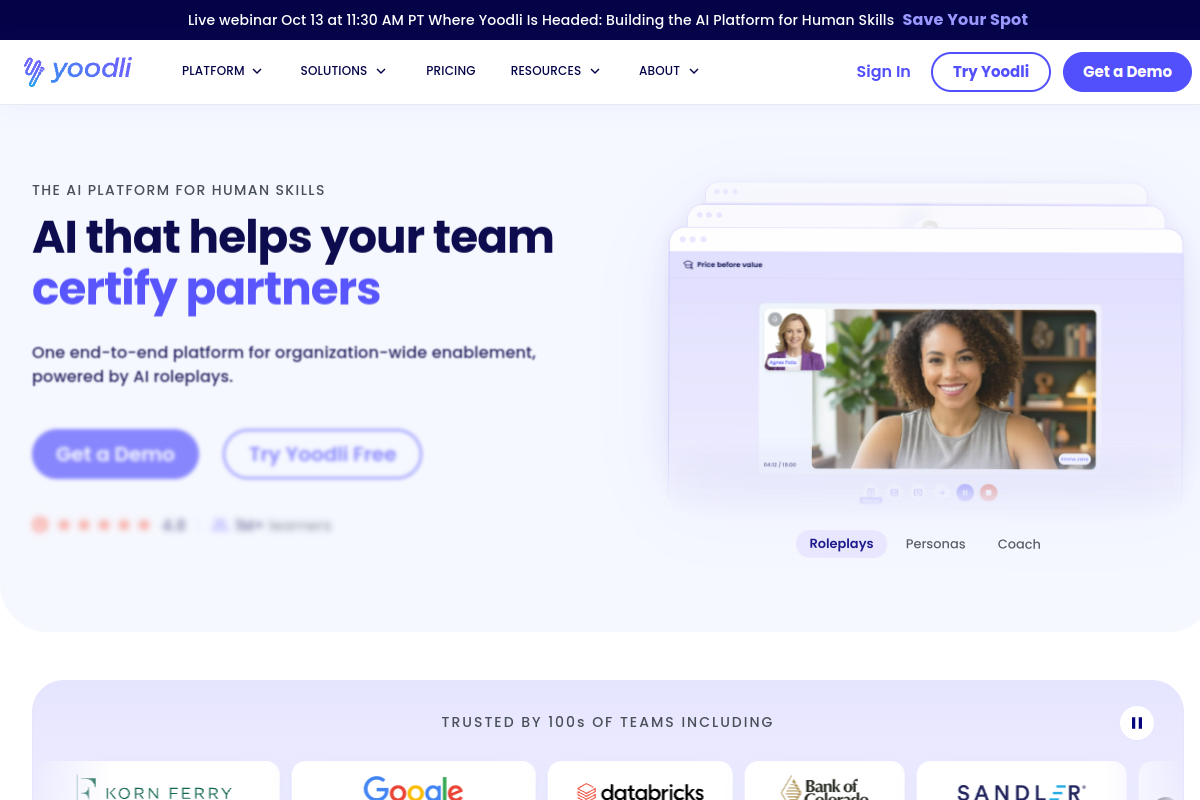Viewport: 1200px width, 800px height.
Task: Pause the trusted teams logo carousel
Action: (x=1137, y=723)
